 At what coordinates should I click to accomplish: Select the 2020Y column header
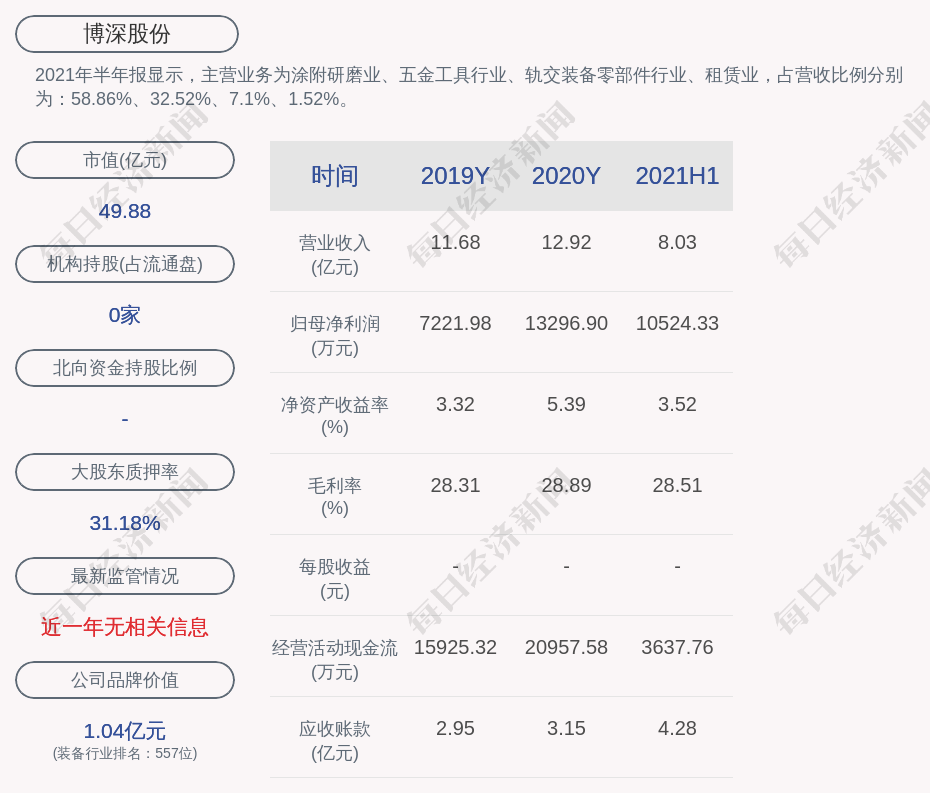(566, 176)
